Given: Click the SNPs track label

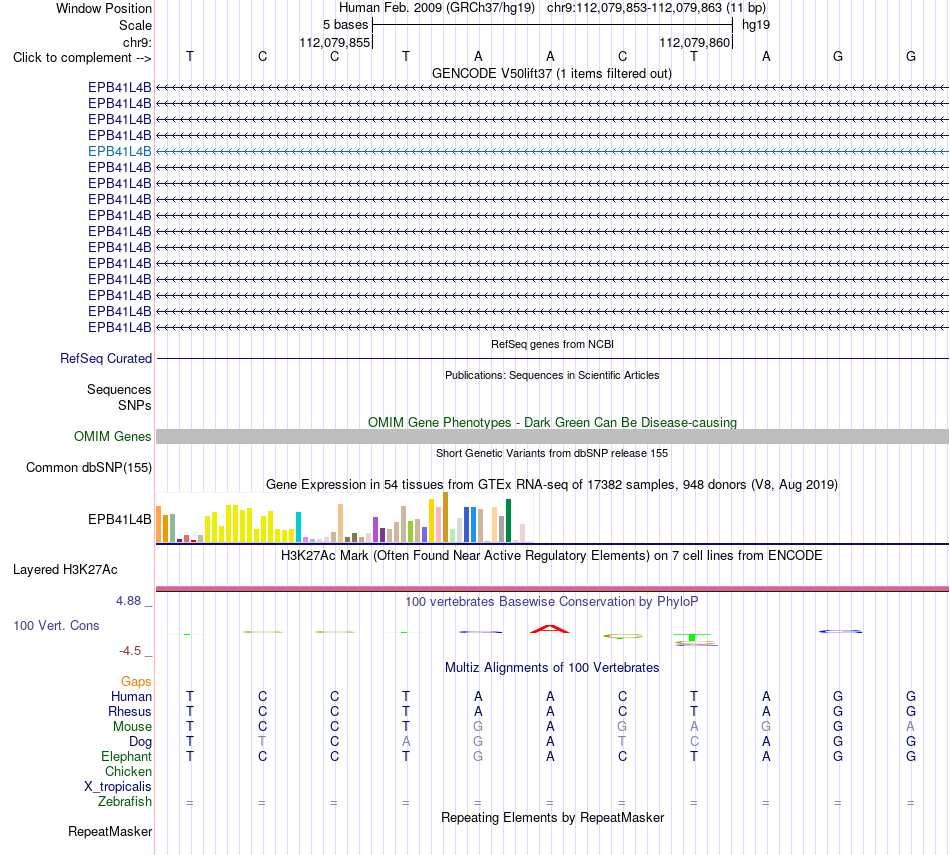Looking at the screenshot, I should point(135,405).
